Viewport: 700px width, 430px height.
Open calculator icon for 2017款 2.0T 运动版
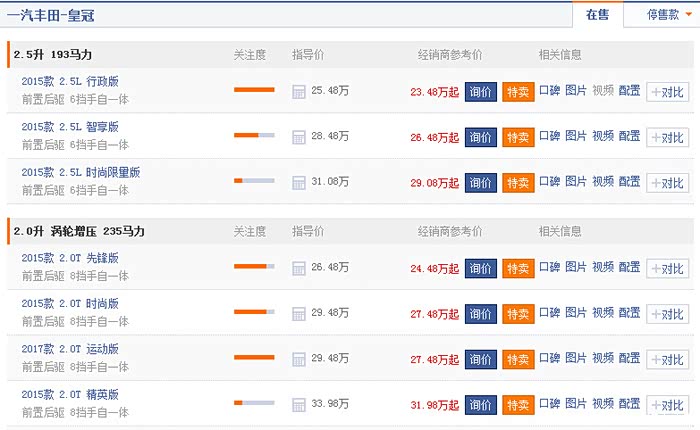tap(299, 359)
